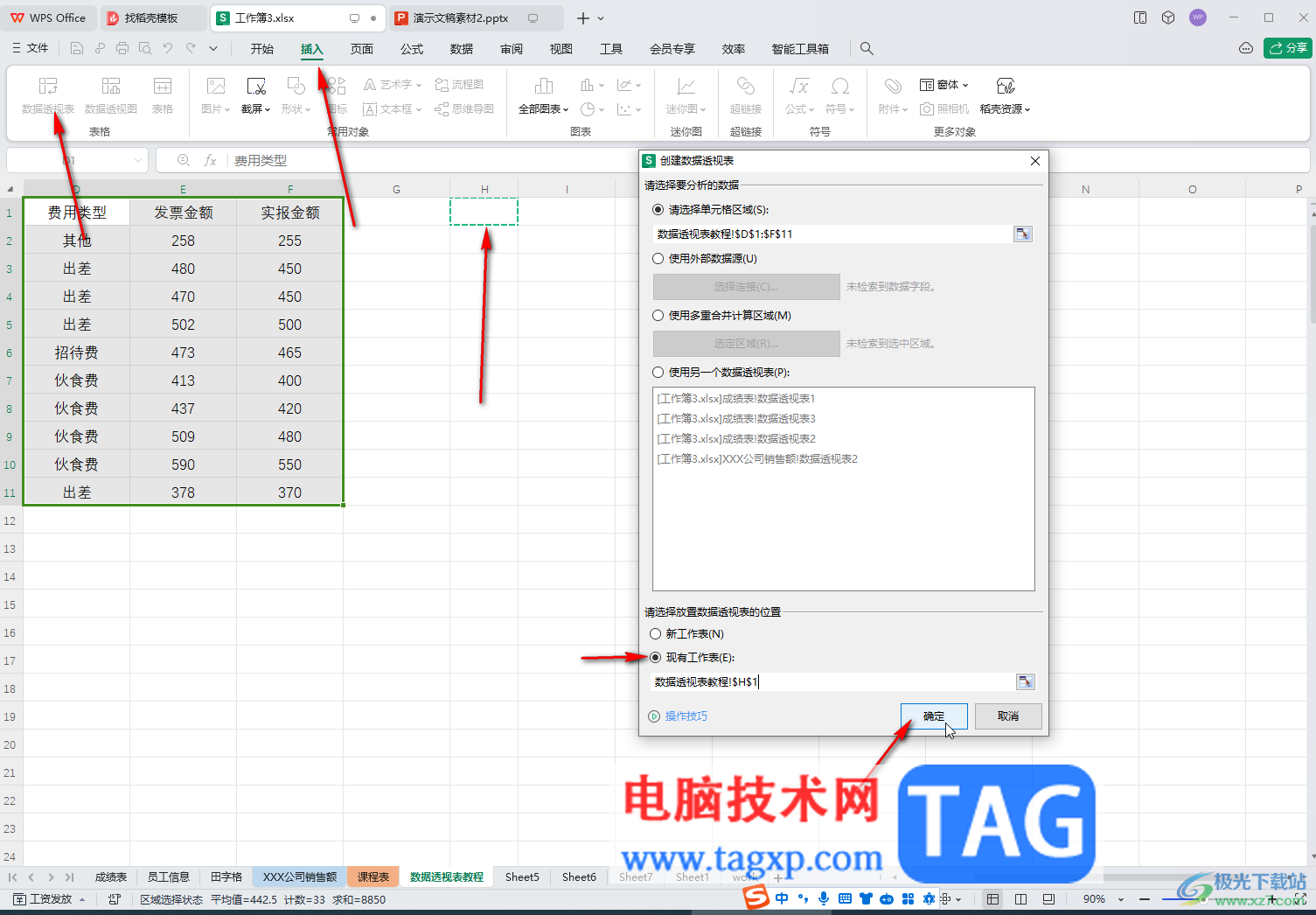The height and width of the screenshot is (915, 1316).
Task: Click the PivotTable (数据透视表) ribbon icon
Action: point(48,86)
